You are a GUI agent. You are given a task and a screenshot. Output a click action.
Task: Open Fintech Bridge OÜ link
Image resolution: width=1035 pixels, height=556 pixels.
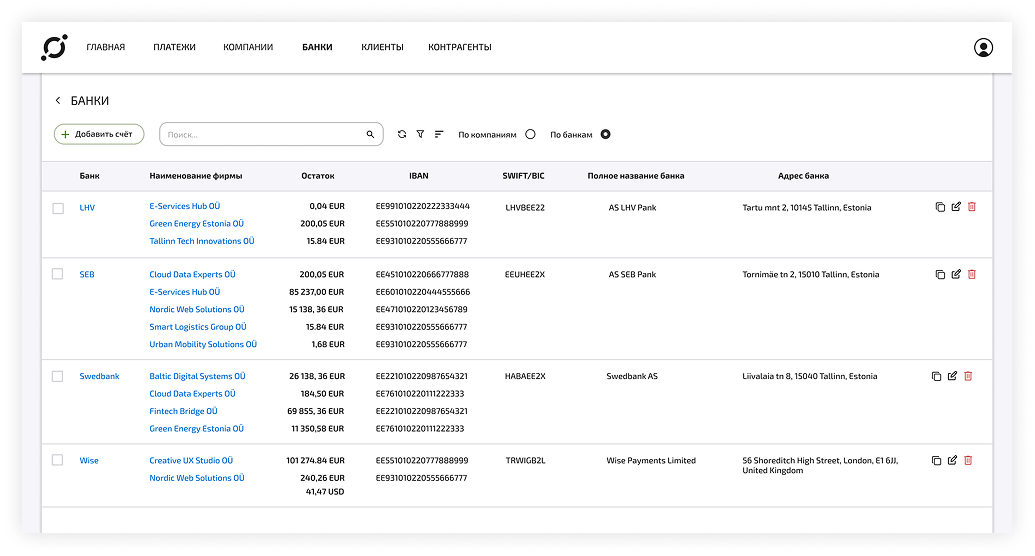pos(184,411)
